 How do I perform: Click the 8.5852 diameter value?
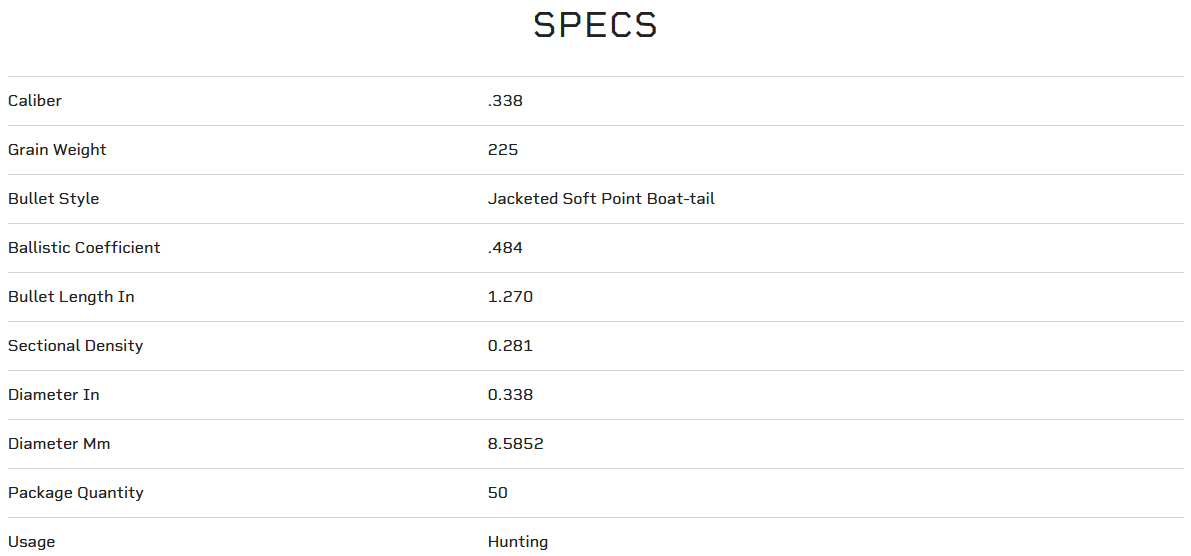[x=516, y=444]
